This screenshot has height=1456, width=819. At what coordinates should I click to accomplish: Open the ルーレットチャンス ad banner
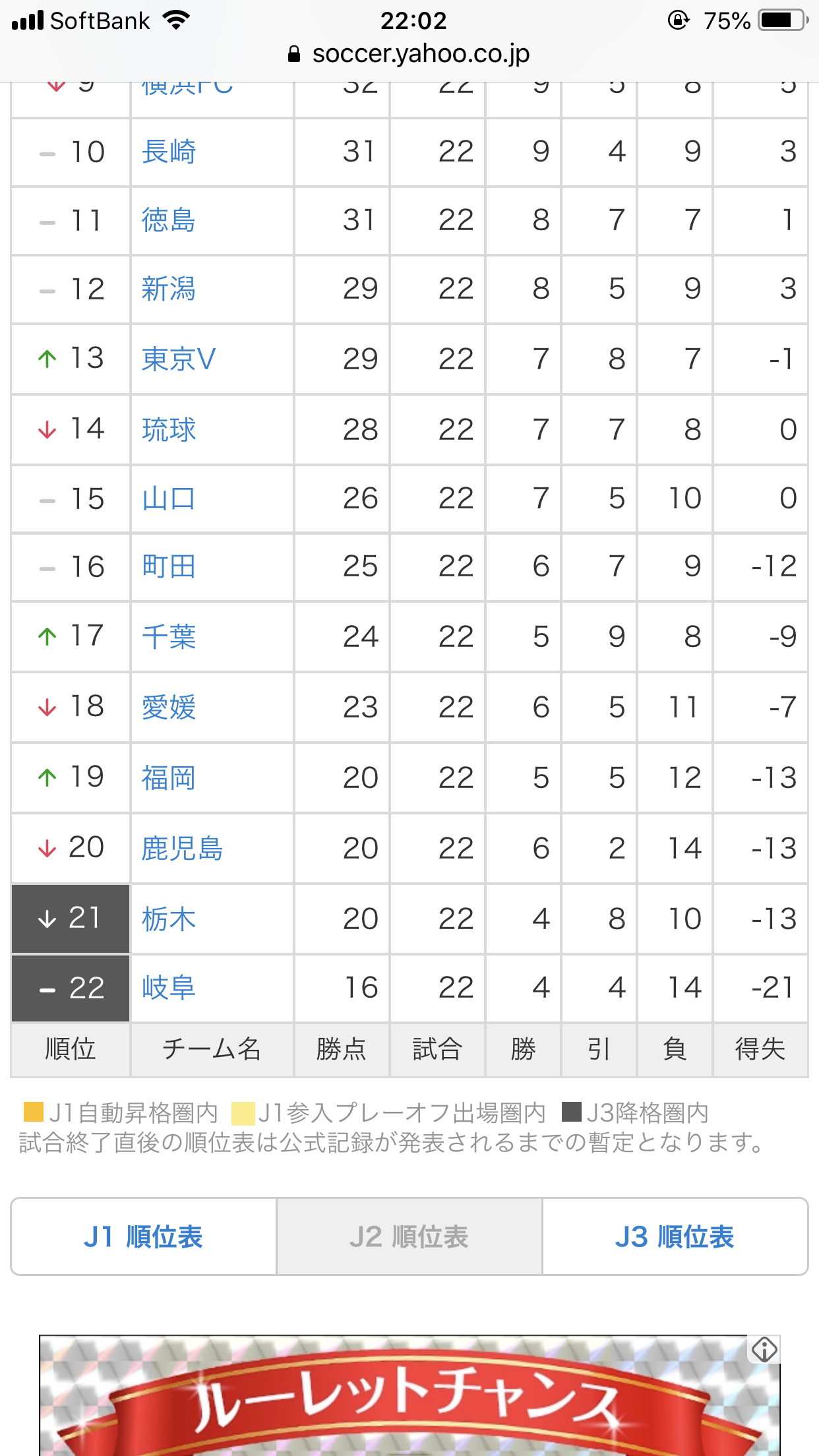coord(409,1398)
